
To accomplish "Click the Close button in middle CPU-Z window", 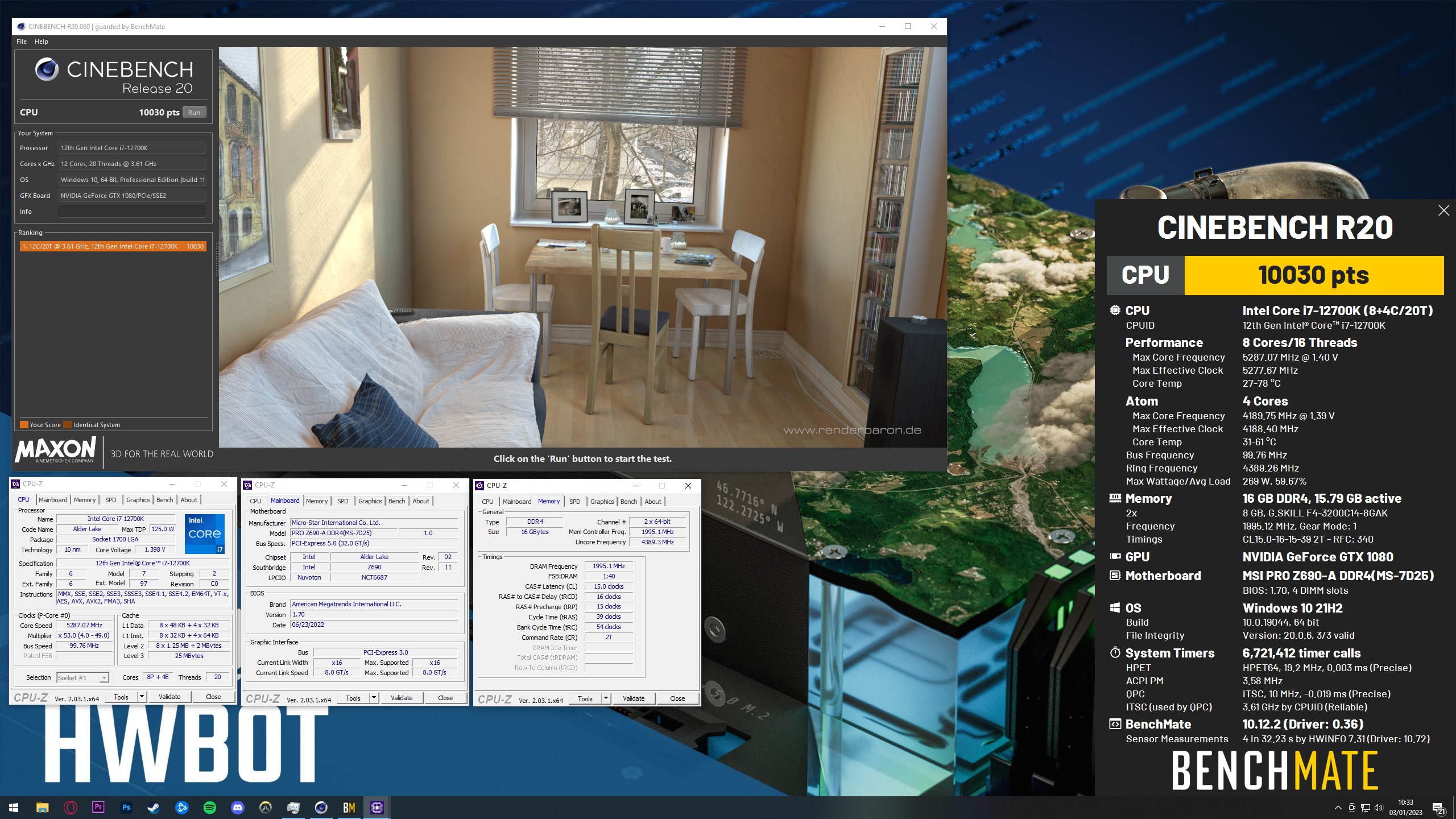I will point(445,698).
